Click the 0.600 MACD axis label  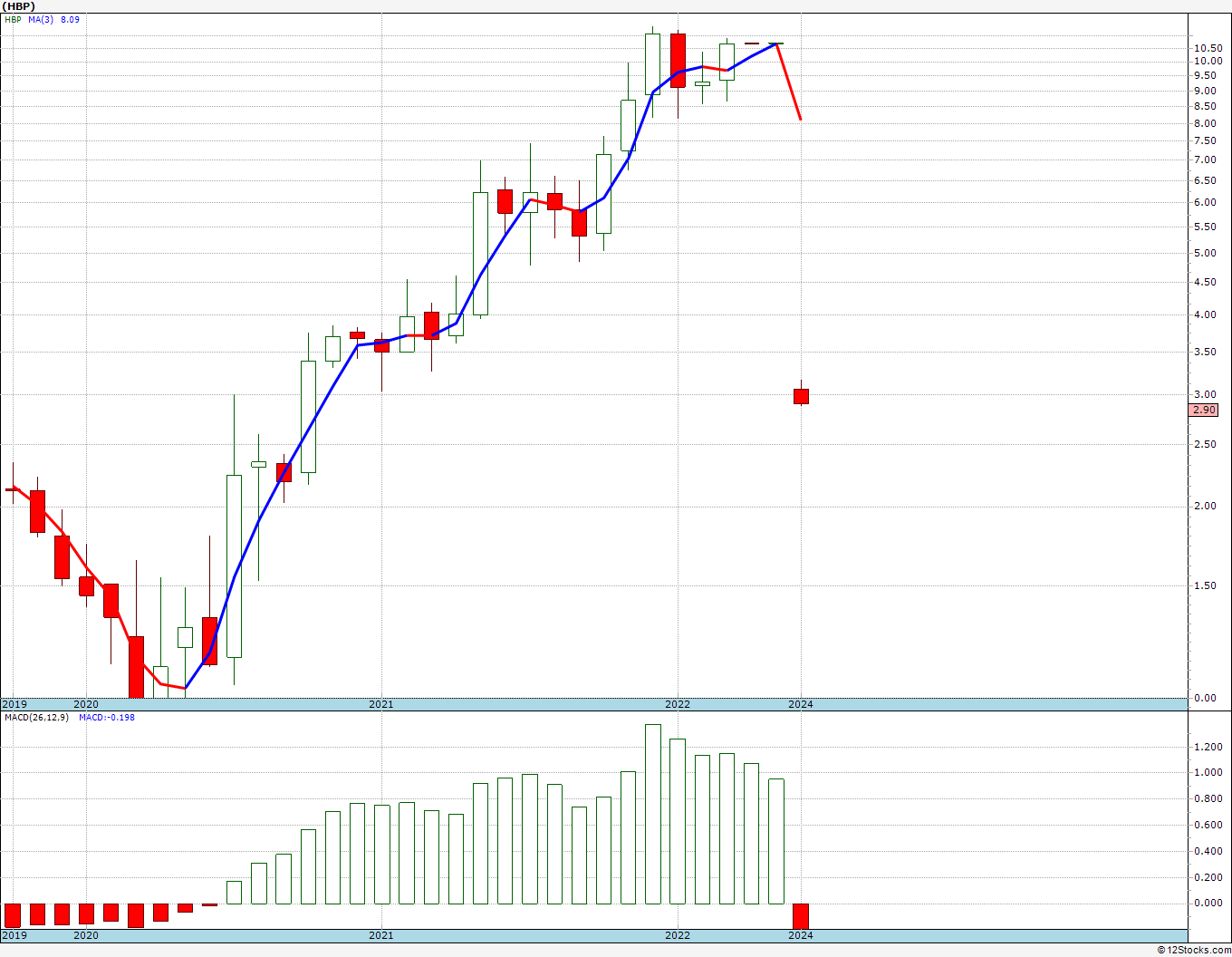(x=1208, y=826)
